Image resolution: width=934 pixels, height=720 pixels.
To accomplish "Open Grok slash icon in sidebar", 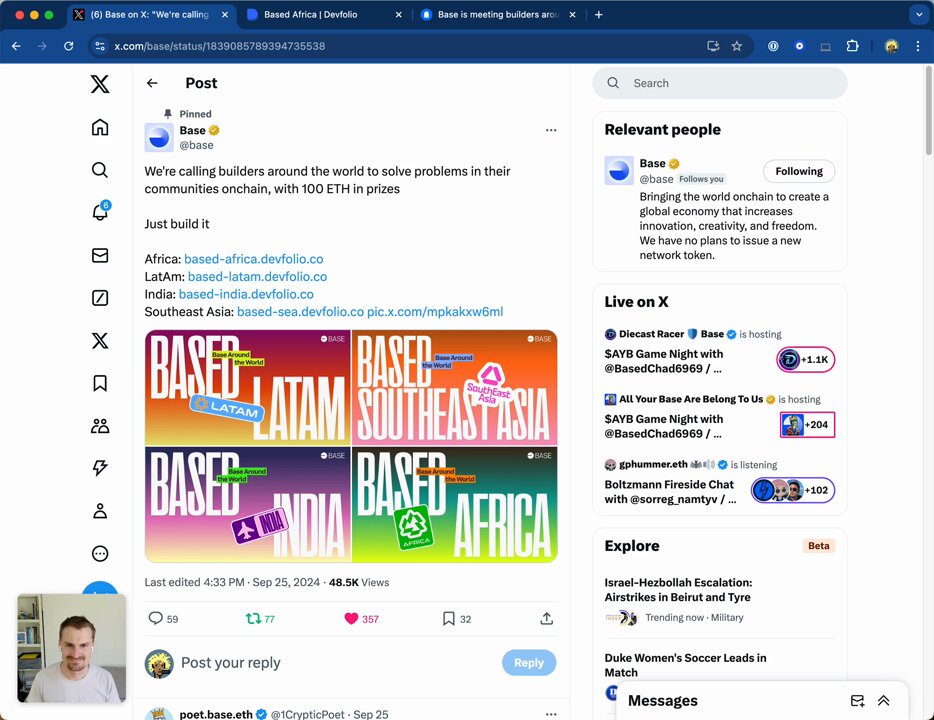I will click(x=100, y=298).
